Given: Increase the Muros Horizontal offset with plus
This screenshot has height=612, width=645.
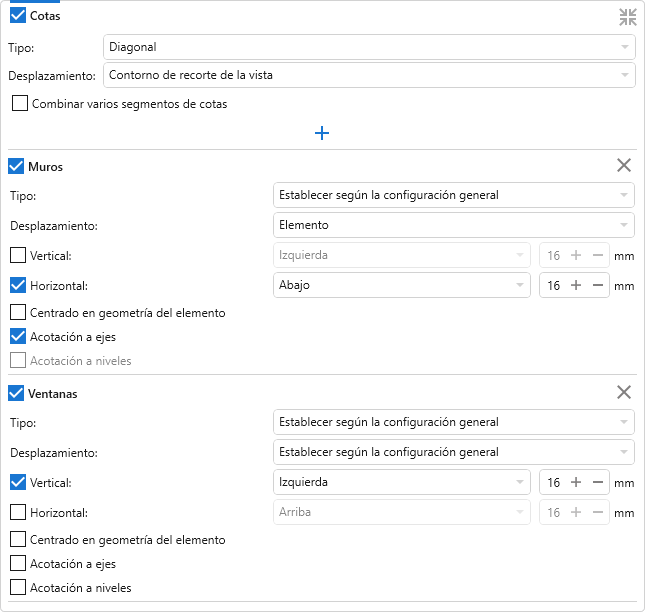Looking at the screenshot, I should pos(576,285).
